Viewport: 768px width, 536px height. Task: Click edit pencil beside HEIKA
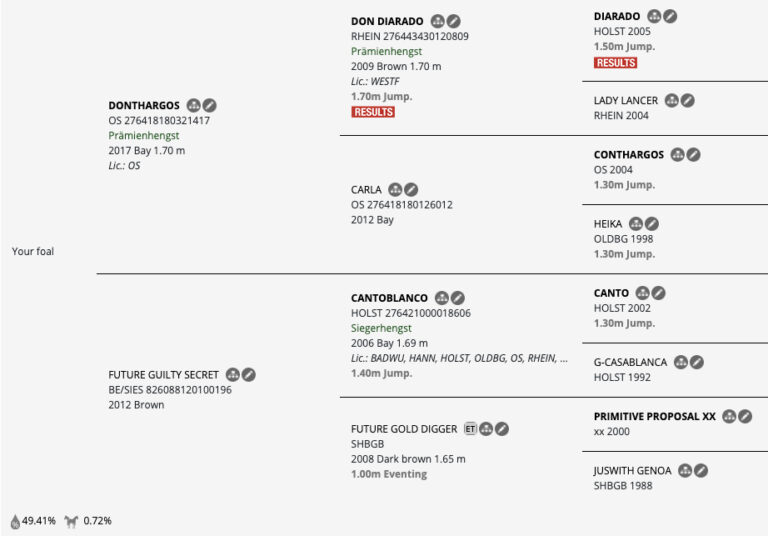tap(652, 224)
